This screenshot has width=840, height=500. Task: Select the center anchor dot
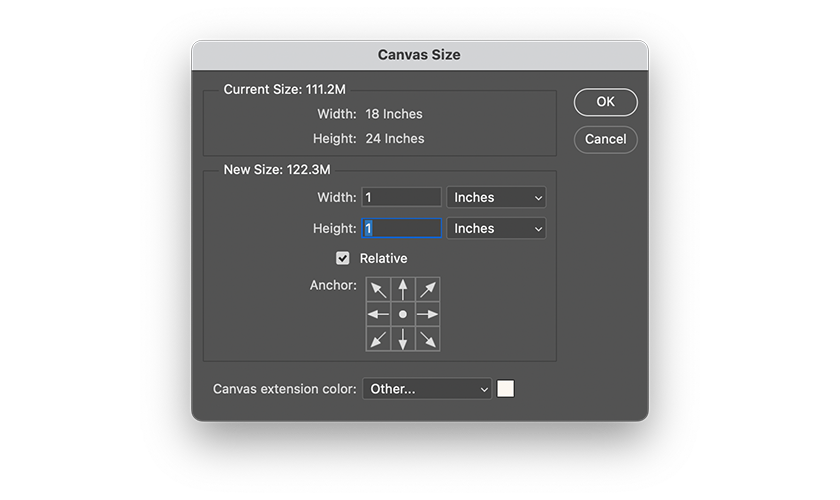pos(403,314)
